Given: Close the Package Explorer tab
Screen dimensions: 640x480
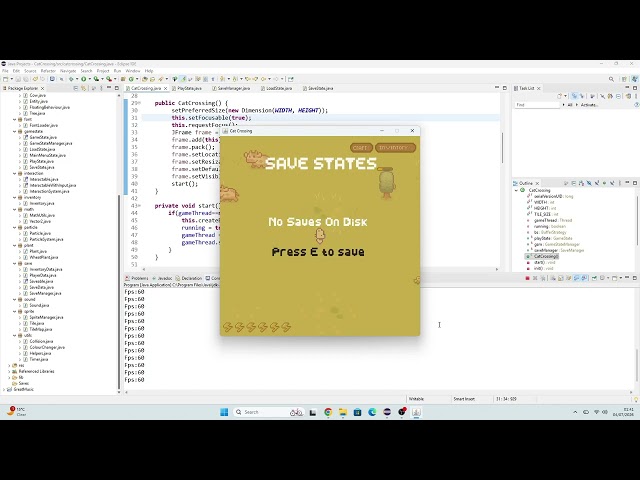Looking at the screenshot, I should click(x=42, y=88).
